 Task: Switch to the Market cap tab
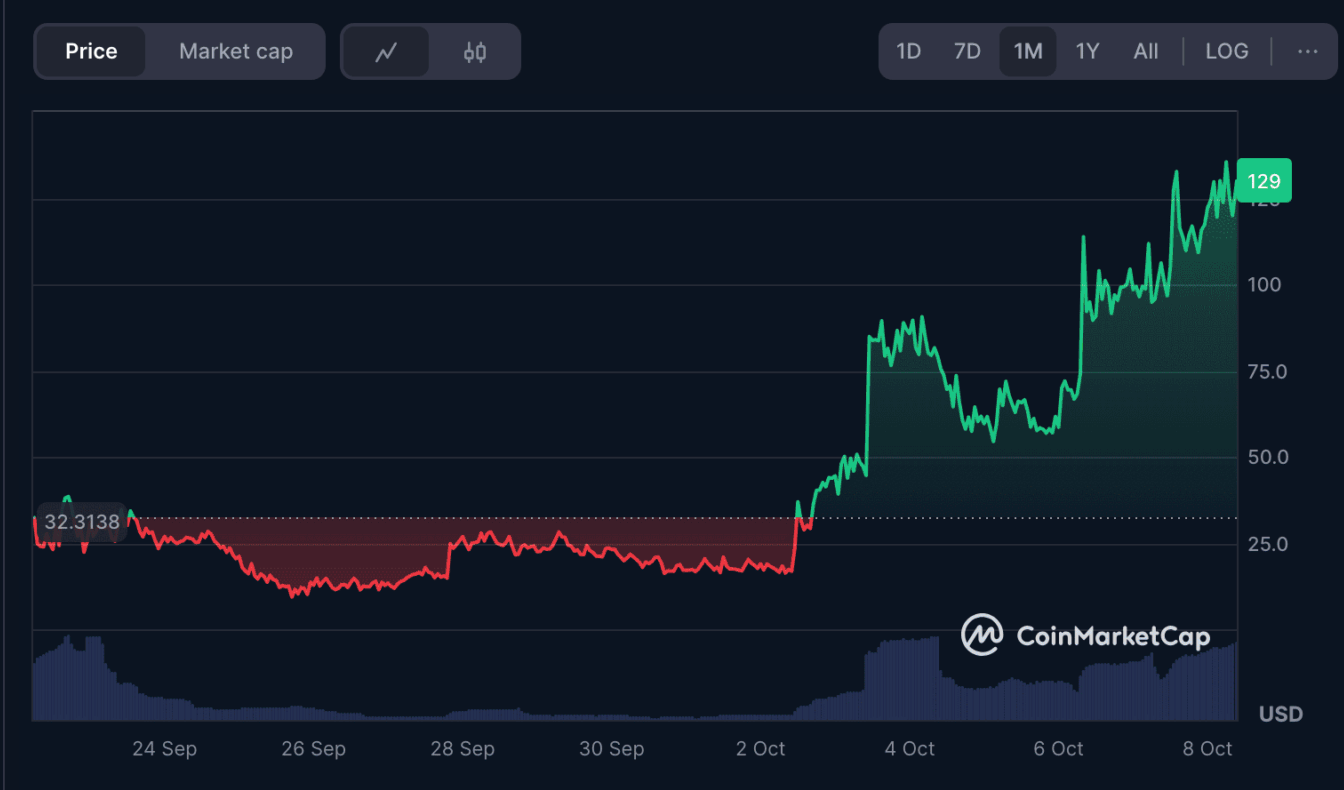(x=236, y=52)
